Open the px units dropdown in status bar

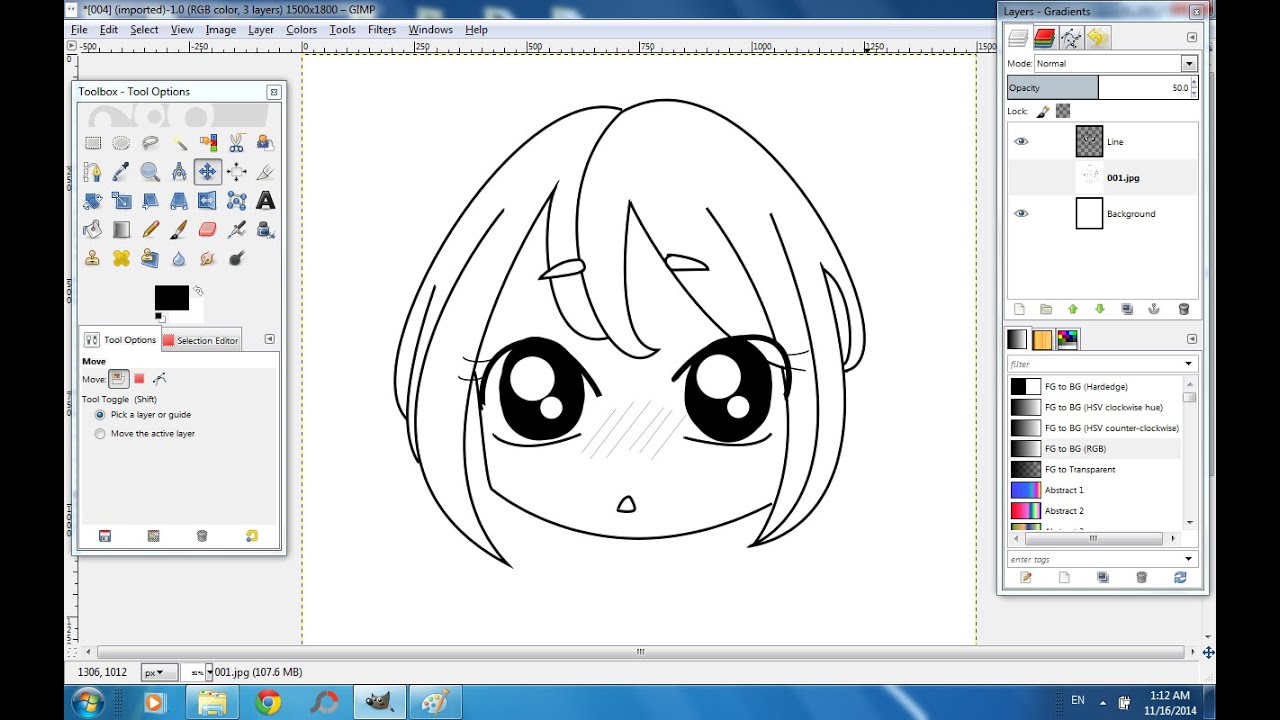tap(159, 673)
